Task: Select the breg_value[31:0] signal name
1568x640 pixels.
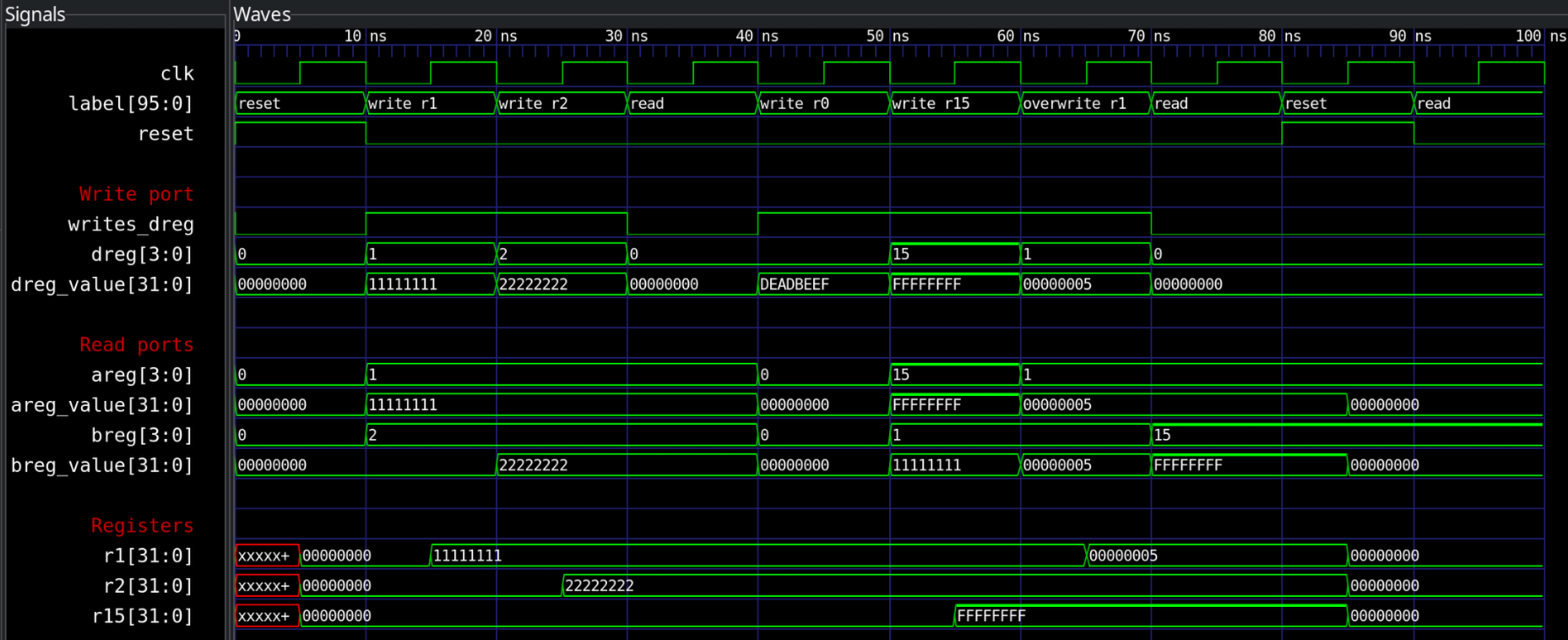Action: point(102,465)
